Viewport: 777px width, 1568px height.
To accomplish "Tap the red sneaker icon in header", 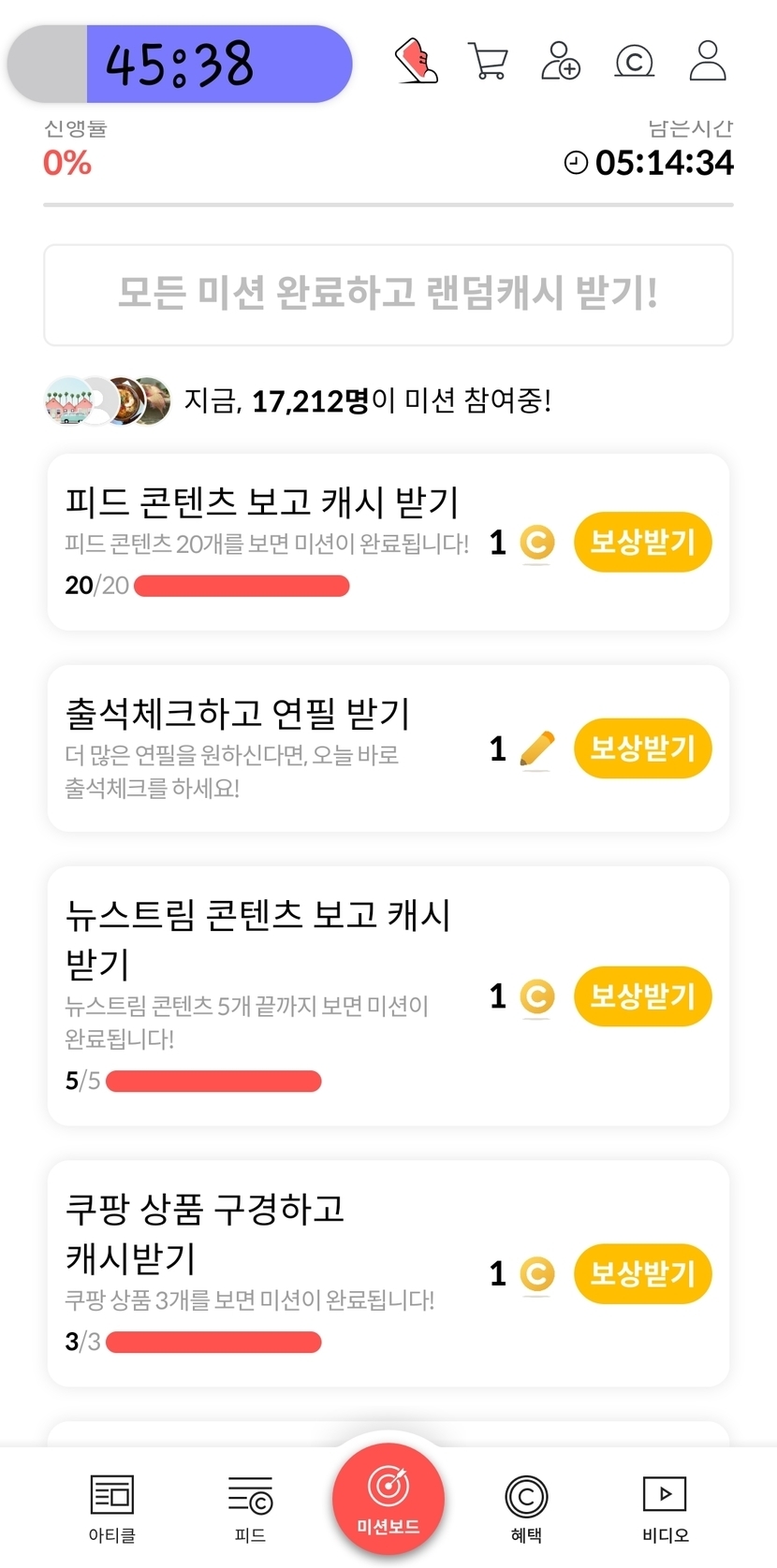I will 417,62.
